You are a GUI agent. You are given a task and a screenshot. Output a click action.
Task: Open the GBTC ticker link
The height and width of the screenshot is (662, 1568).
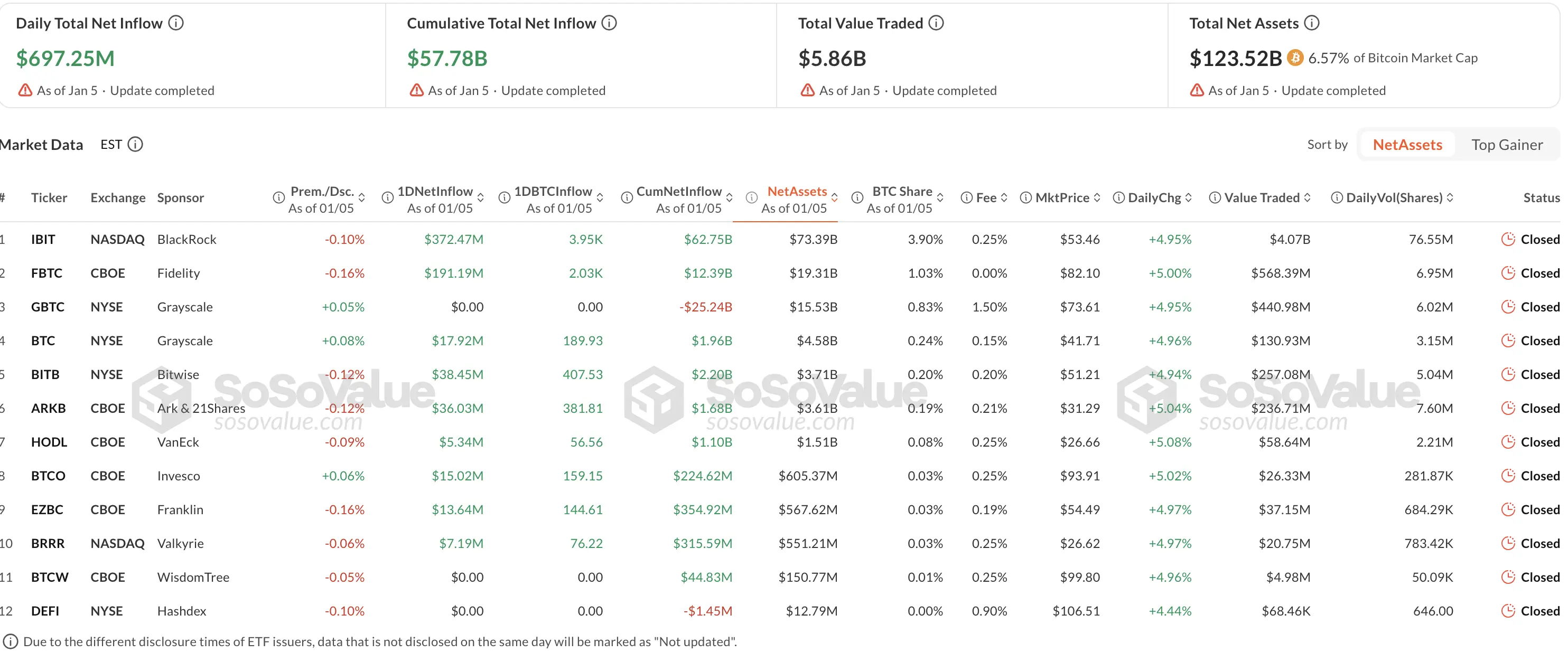48,307
